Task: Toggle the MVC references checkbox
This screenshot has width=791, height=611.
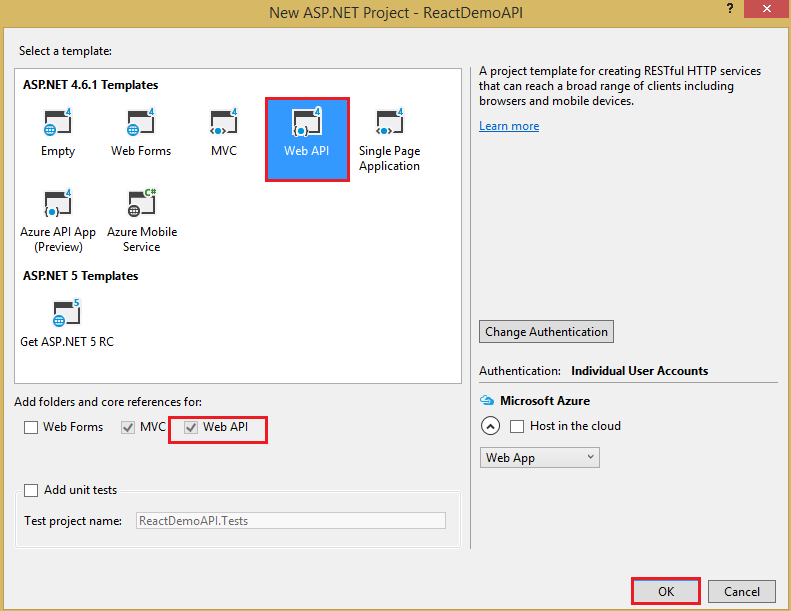Action: 128,427
